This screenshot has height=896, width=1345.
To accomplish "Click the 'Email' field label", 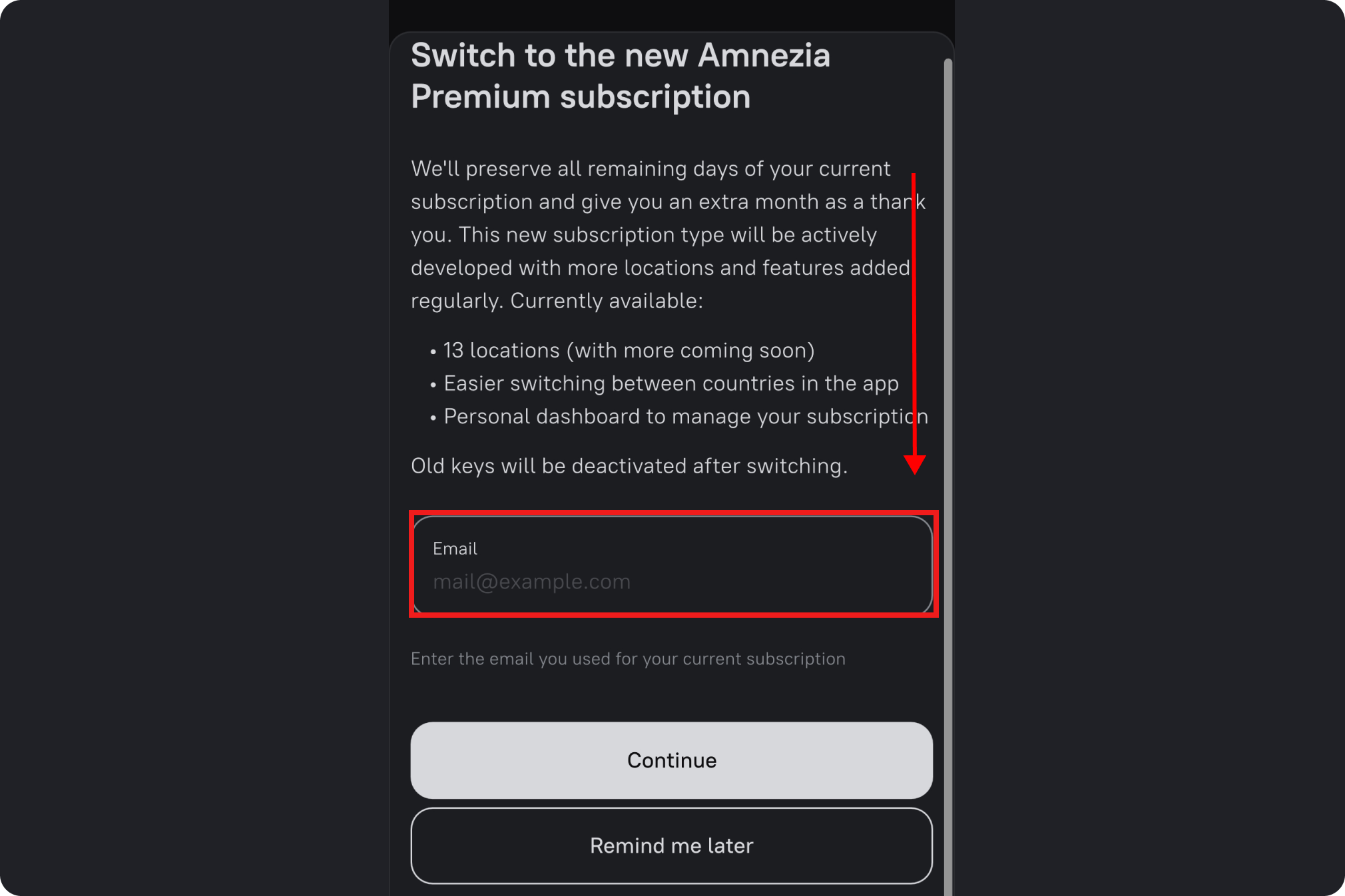I will pyautogui.click(x=455, y=549).
